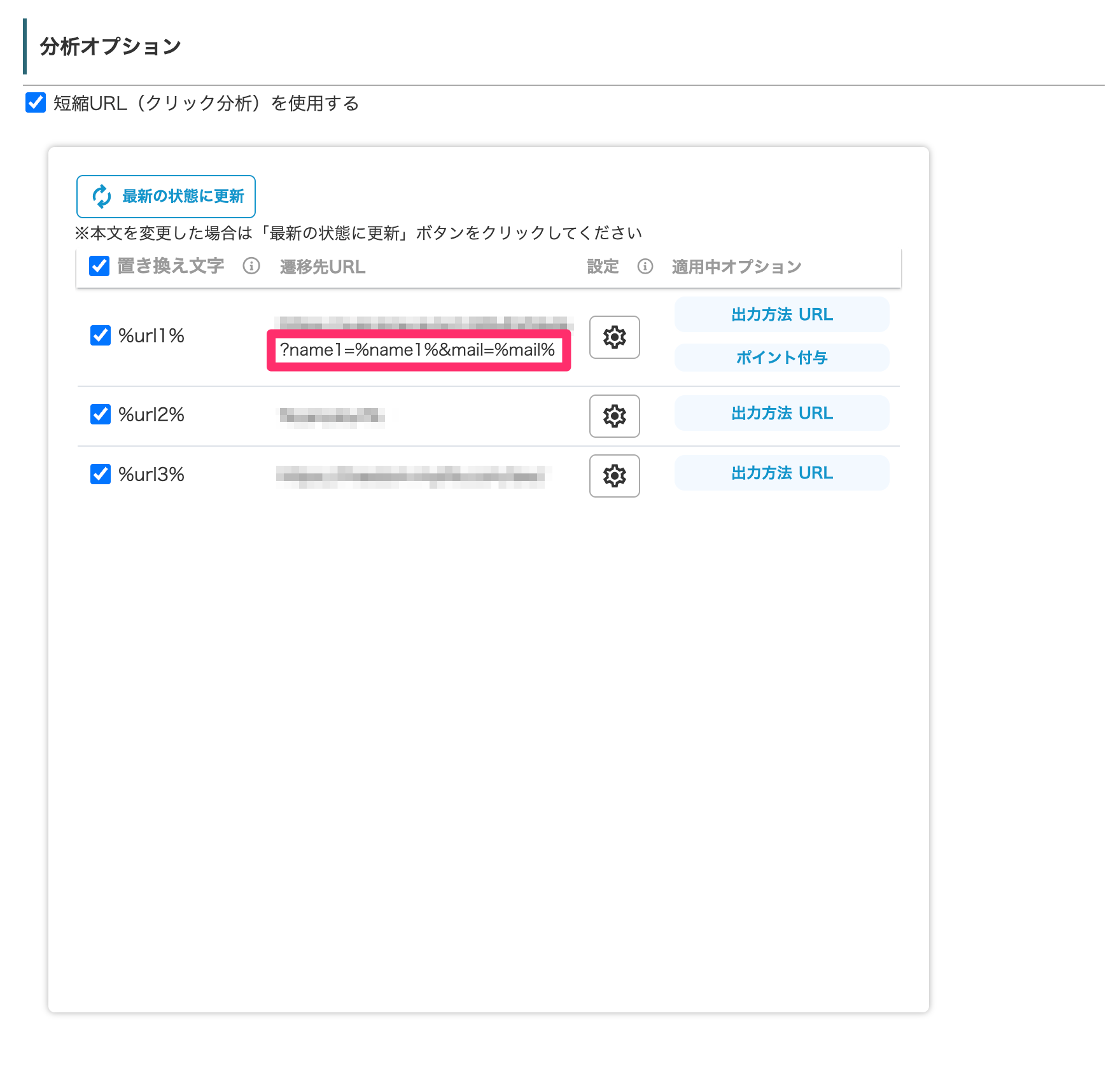Uncheck 短縮URL（クリック分析）を使用する checkbox
Screen dimensions: 1120x1069
coord(36,102)
